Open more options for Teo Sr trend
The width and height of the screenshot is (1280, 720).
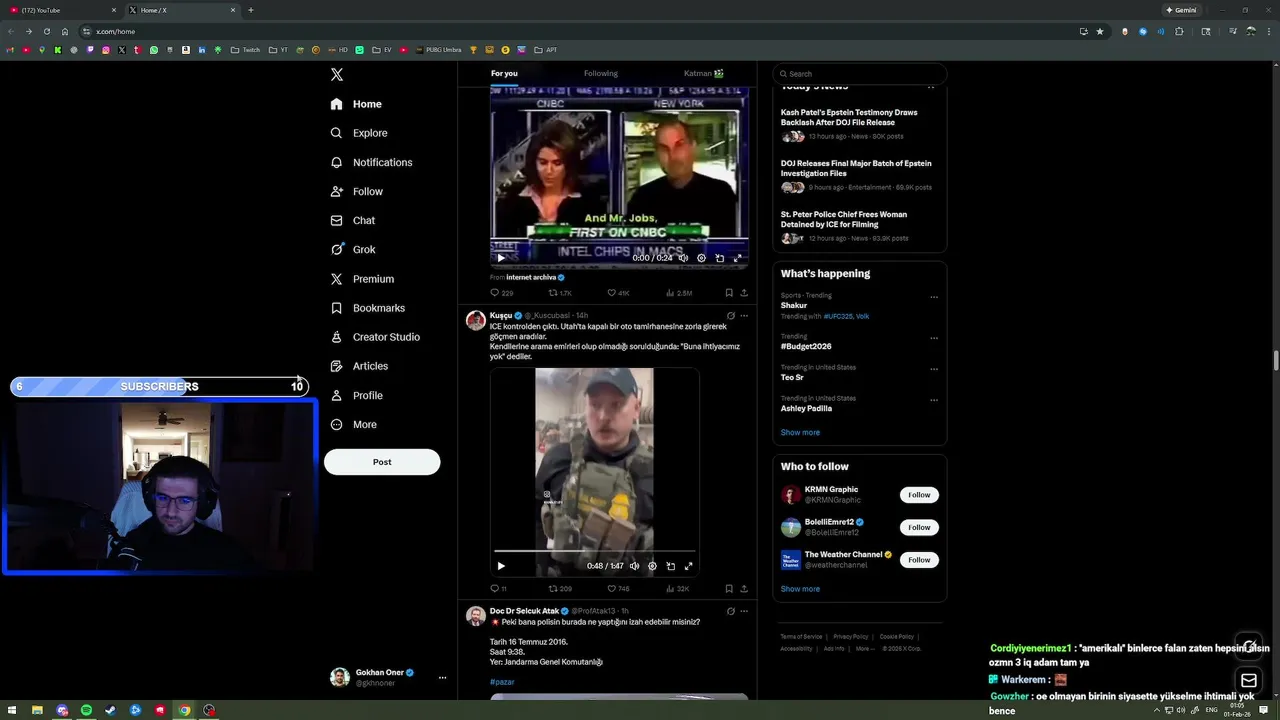tap(934, 369)
